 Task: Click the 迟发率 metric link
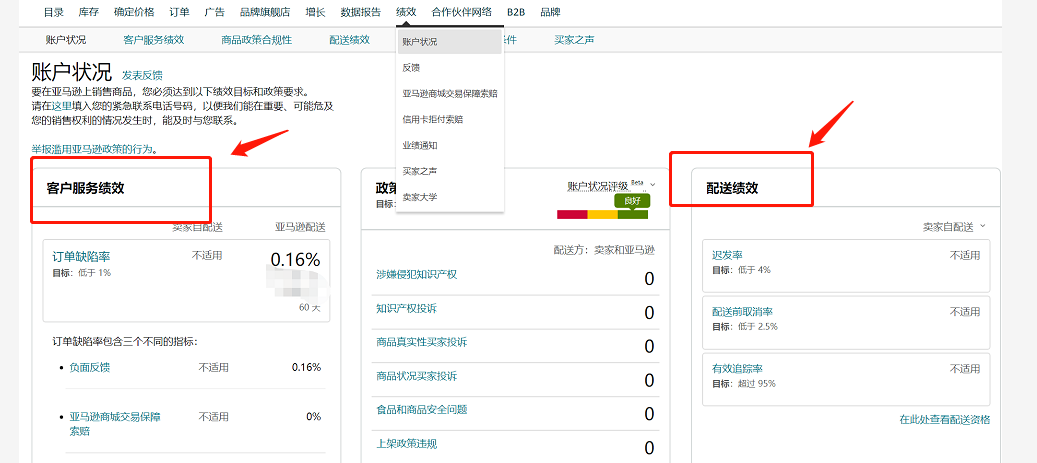tap(727, 255)
